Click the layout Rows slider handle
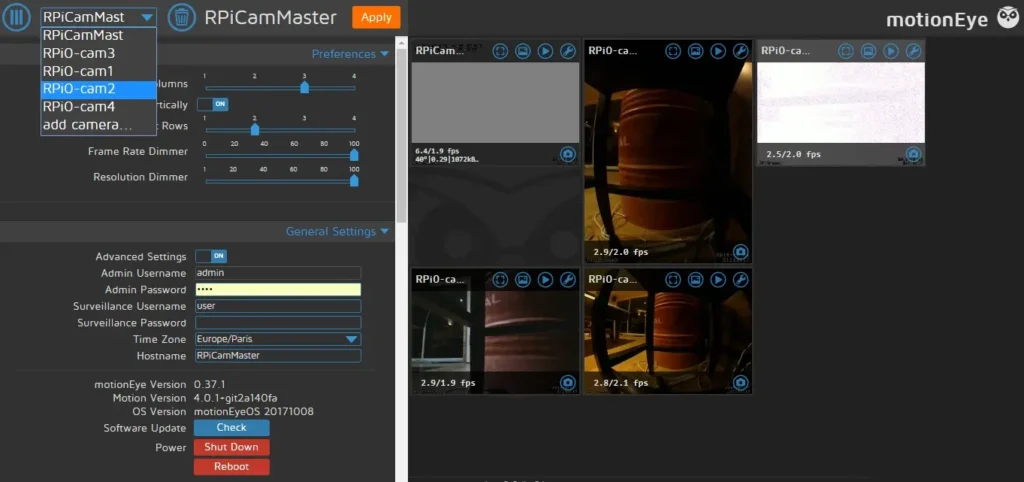Image resolution: width=1024 pixels, height=482 pixels. (255, 129)
